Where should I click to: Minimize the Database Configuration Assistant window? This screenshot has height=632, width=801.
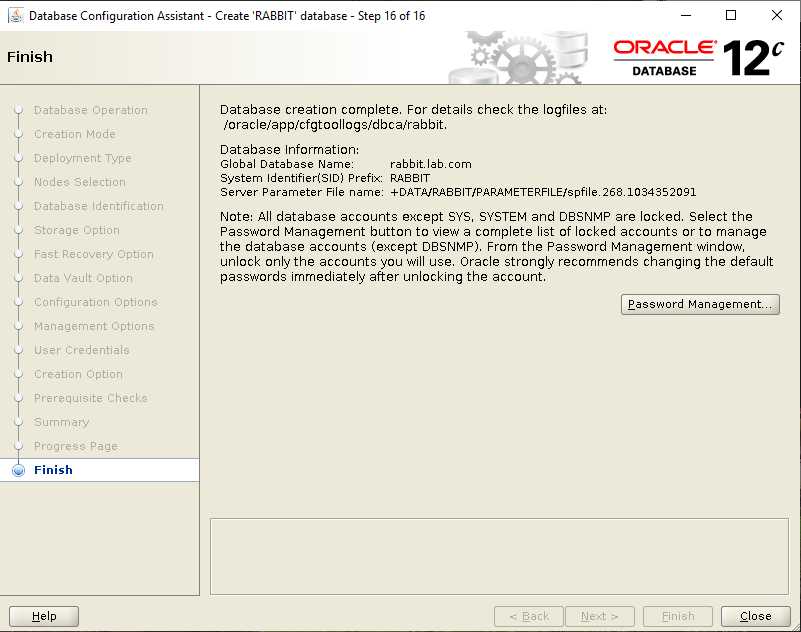pyautogui.click(x=686, y=15)
